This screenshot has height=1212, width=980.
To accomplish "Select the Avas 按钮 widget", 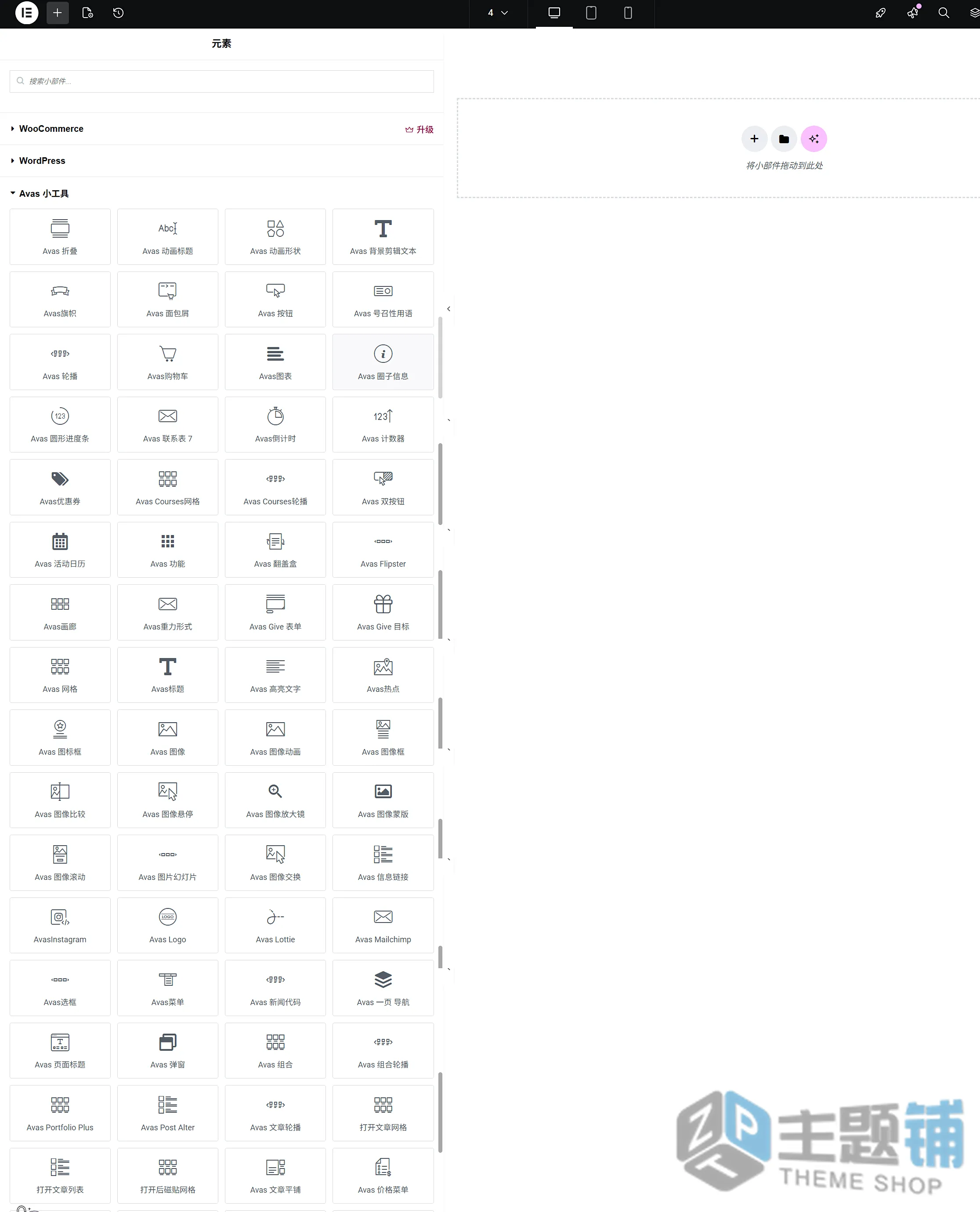I will click(x=275, y=299).
